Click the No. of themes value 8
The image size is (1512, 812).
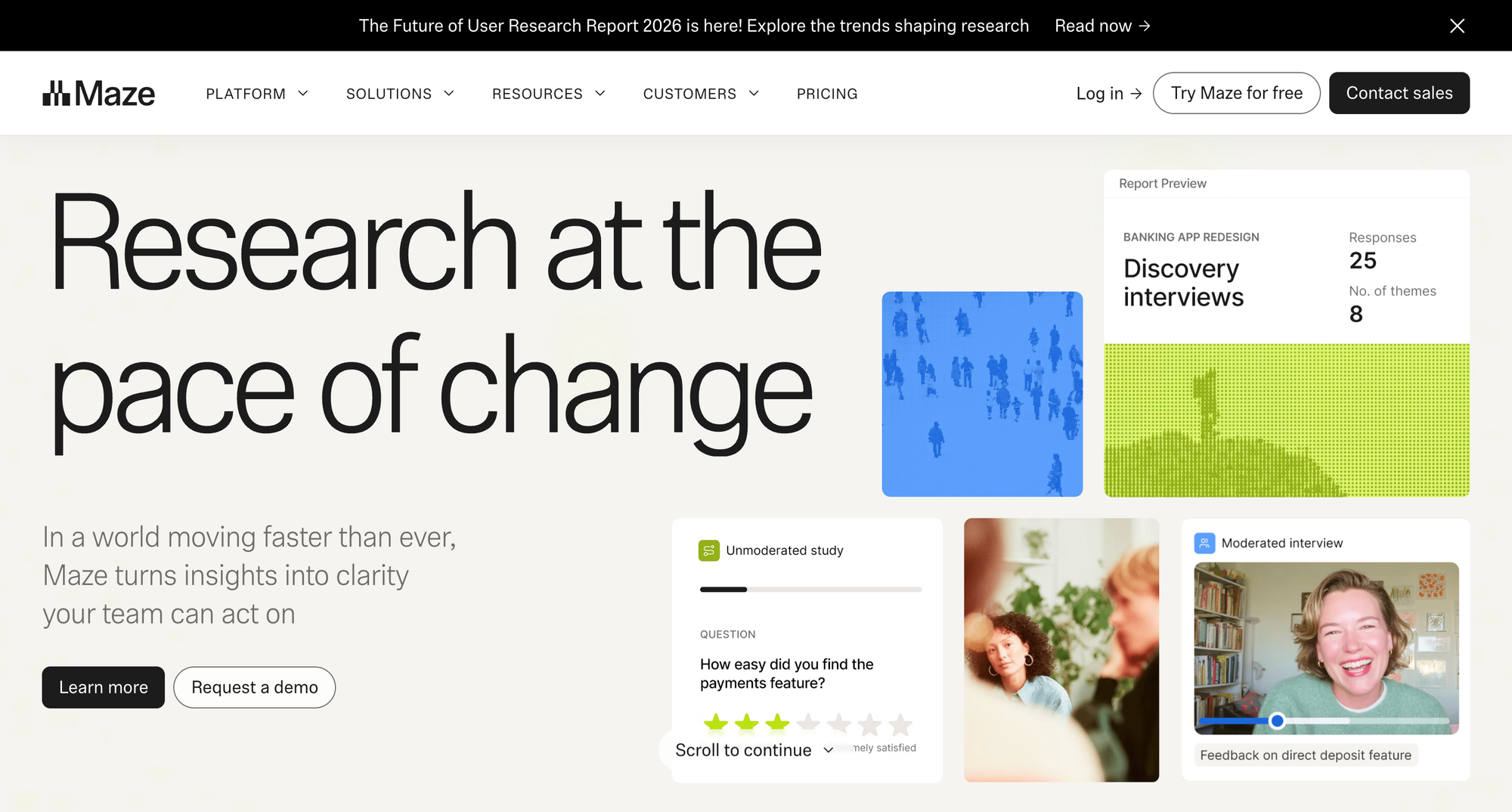[1356, 315]
